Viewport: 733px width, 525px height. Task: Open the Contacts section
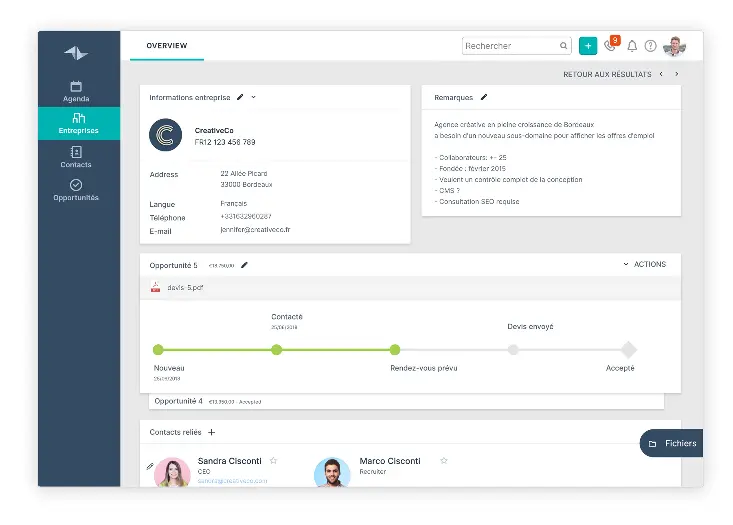point(76,157)
